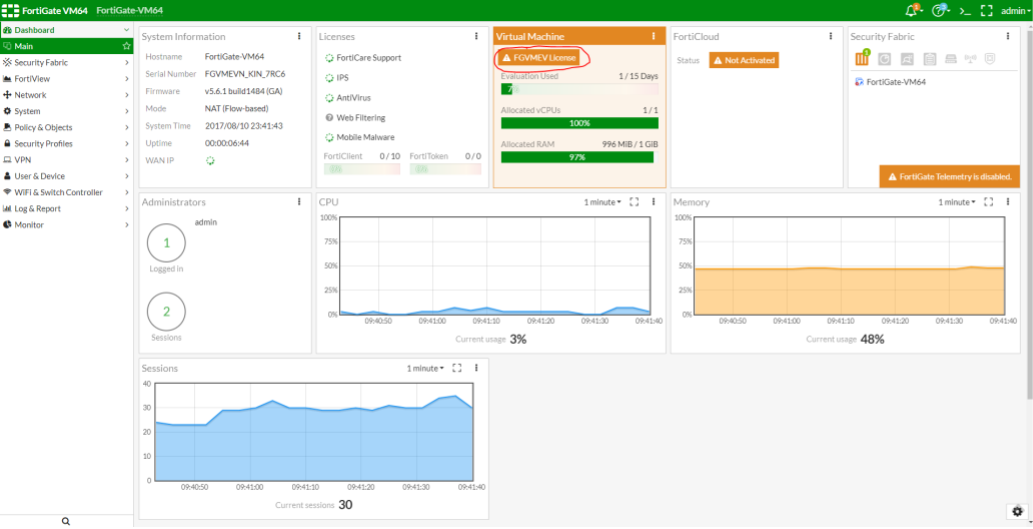Expand CPU widget to full screen
This screenshot has height=529, width=1033.
[x=634, y=202]
